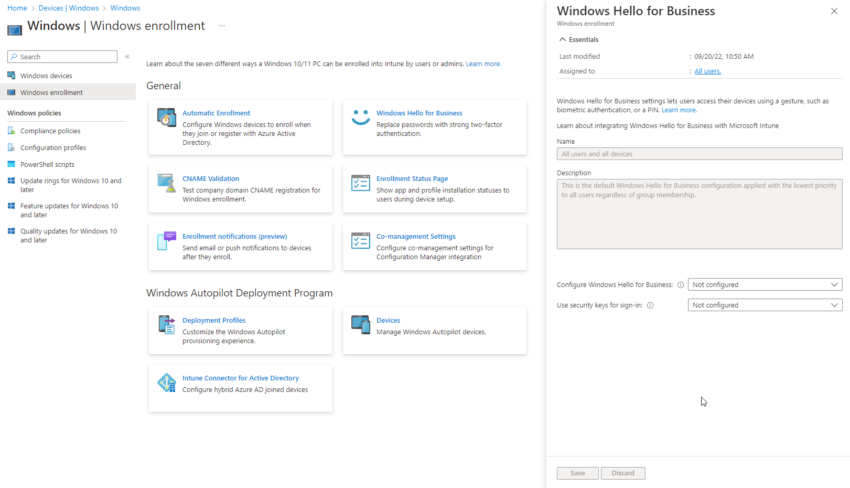Click the Co-management Settings icon
Viewport: 850px width, 488px height.
coord(360,242)
